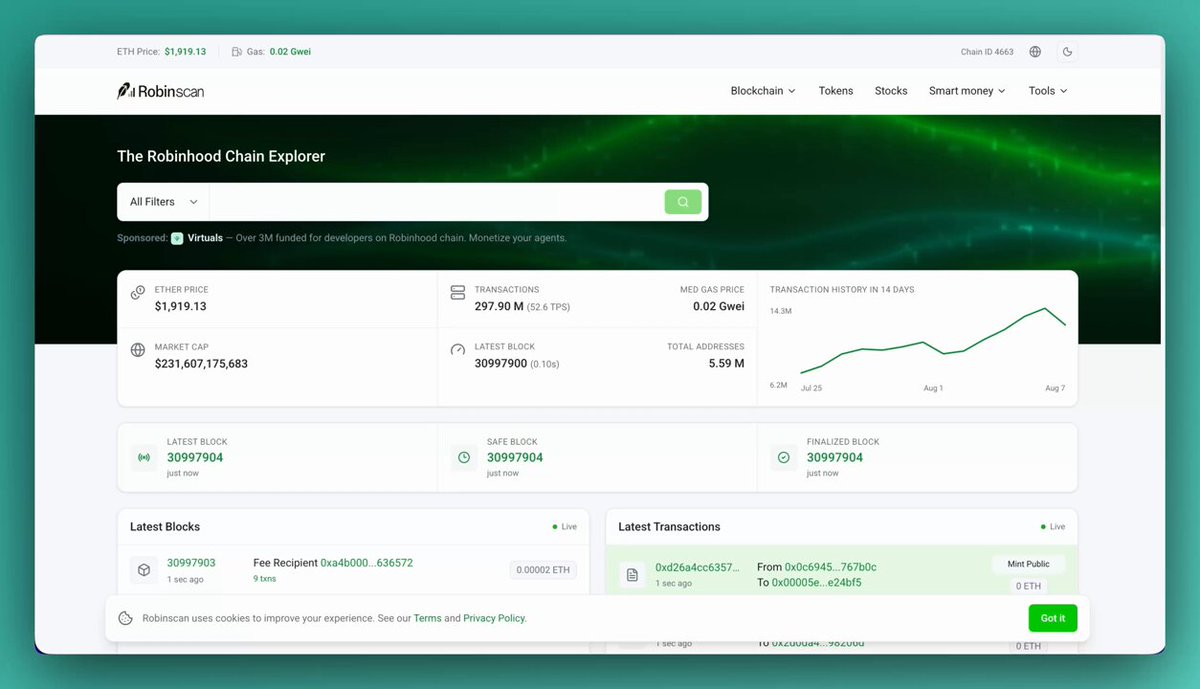Click the green search magnifier button
This screenshot has width=1200, height=689.
coord(683,202)
